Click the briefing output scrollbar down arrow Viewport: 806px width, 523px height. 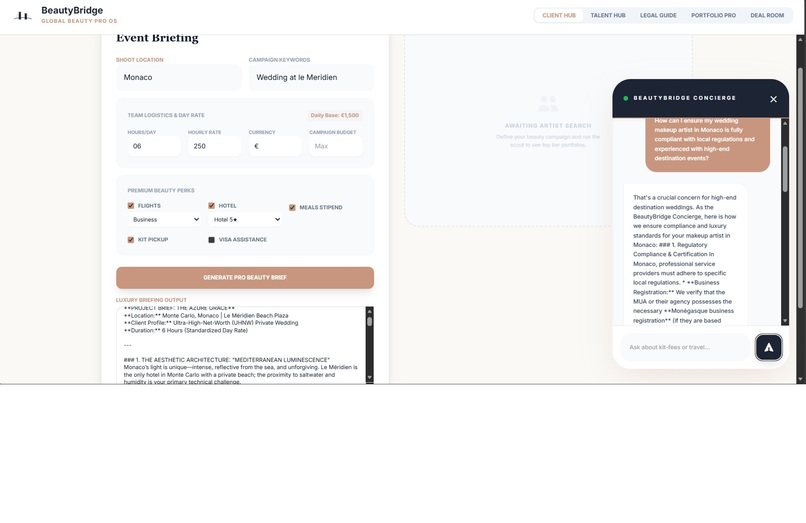tap(369, 378)
